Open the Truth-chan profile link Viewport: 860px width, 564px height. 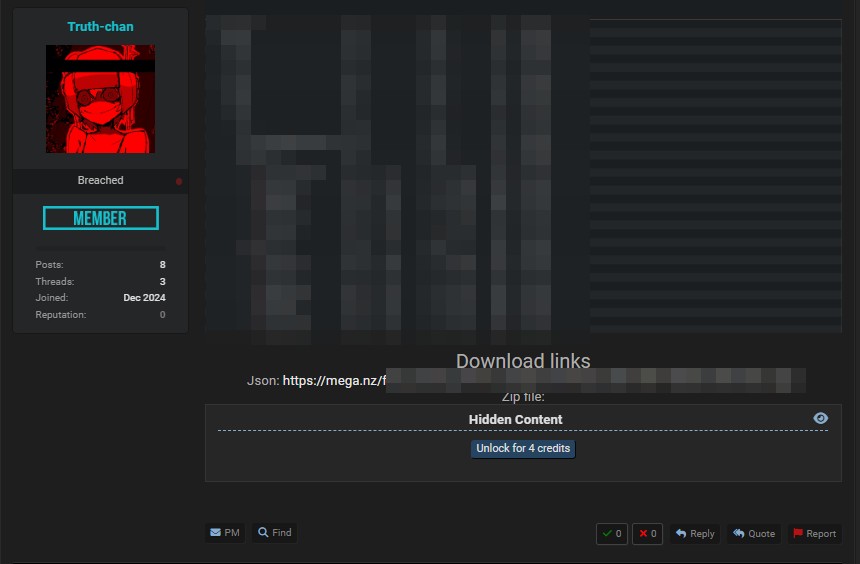point(100,27)
